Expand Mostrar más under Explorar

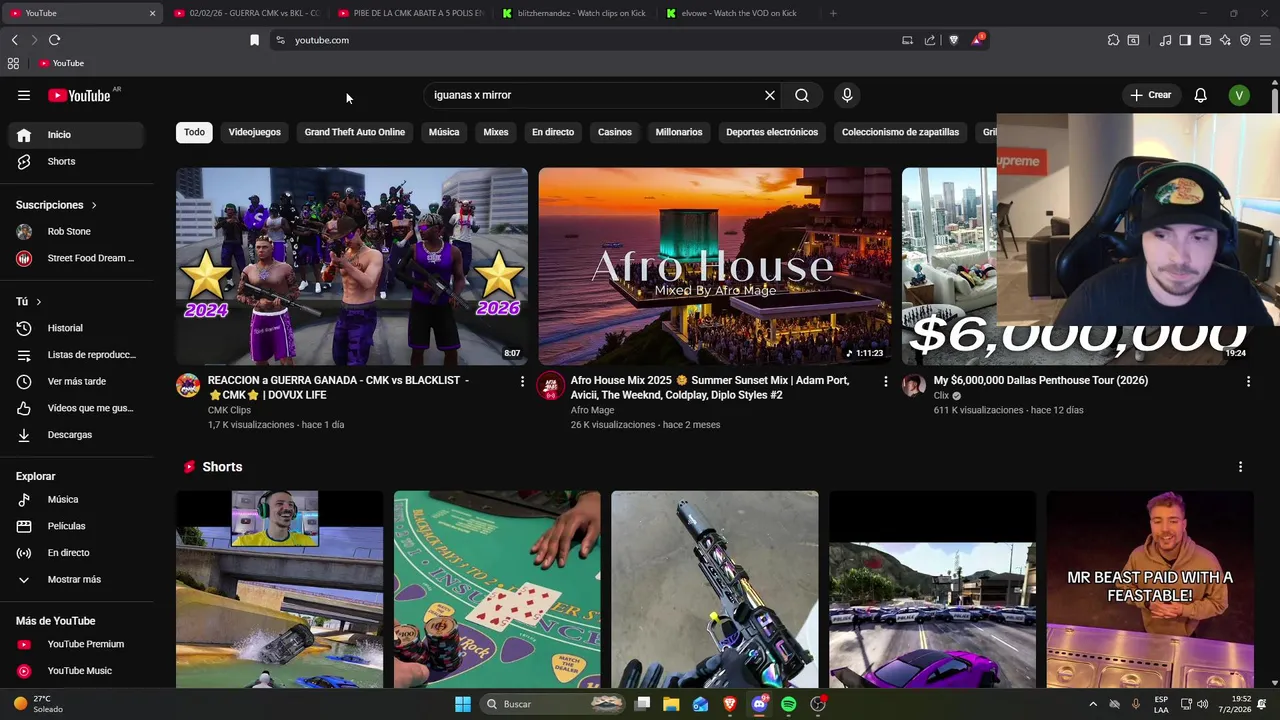pos(77,579)
